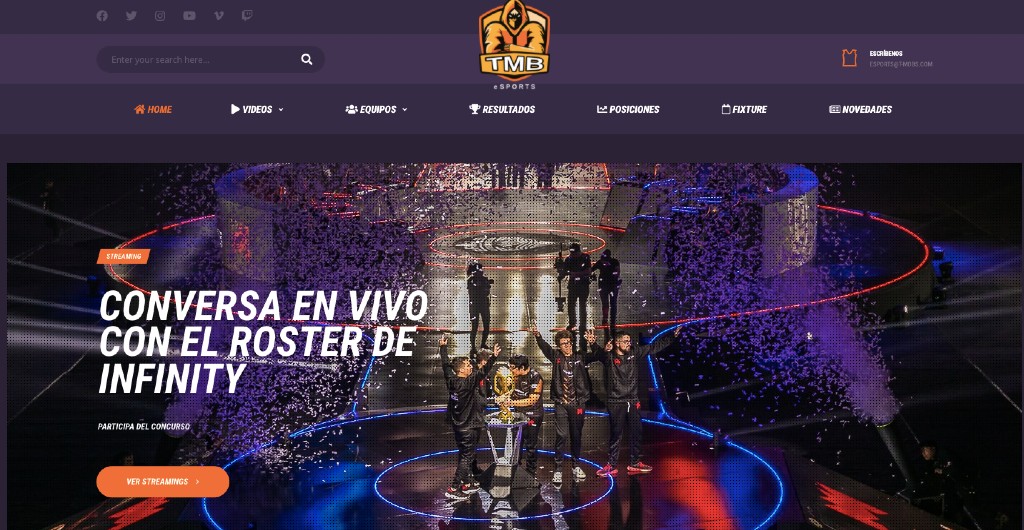The width and height of the screenshot is (1024, 530).
Task: Open the Posiciones menu item
Action: click(628, 110)
